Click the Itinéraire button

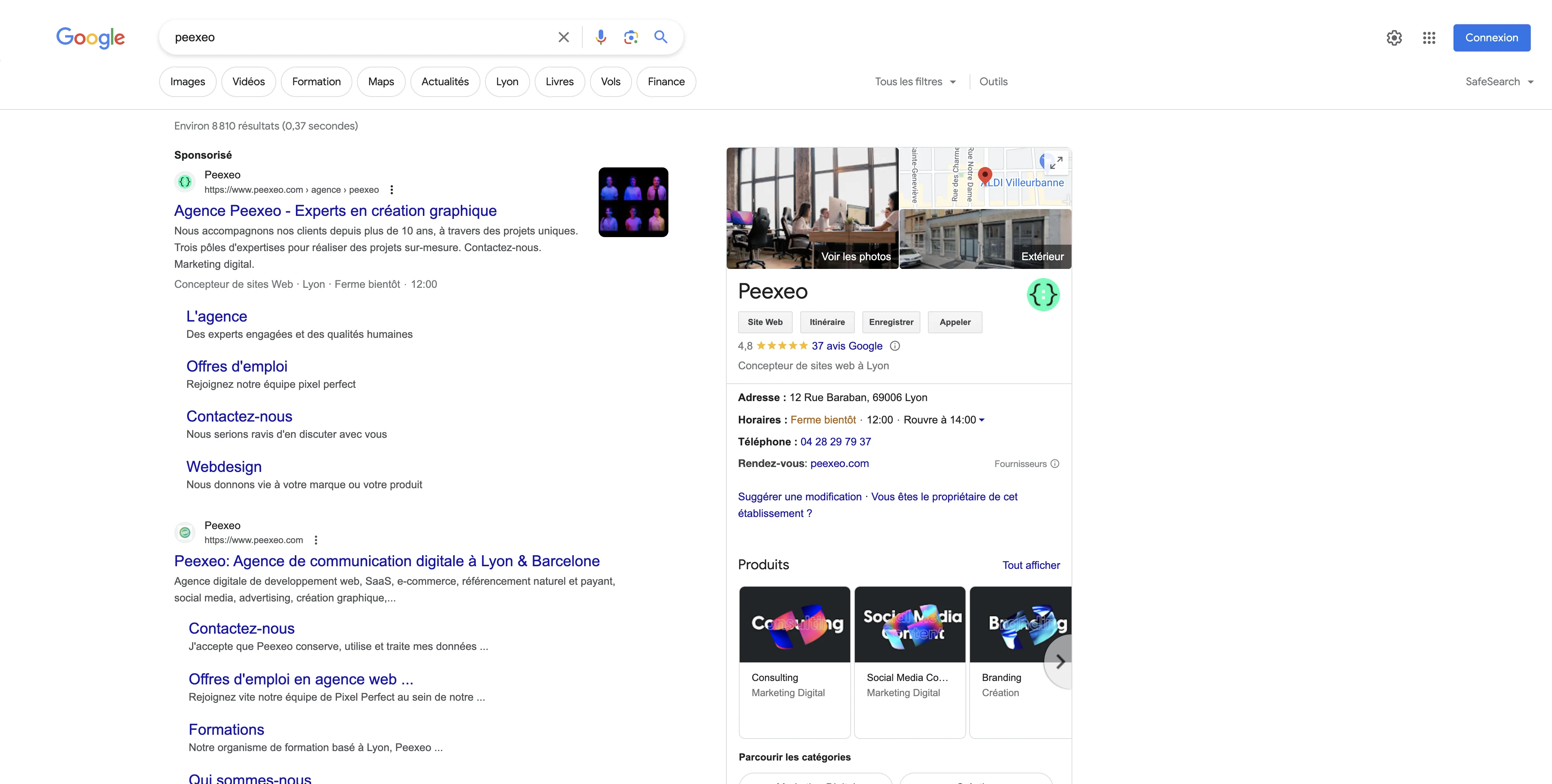click(x=827, y=322)
